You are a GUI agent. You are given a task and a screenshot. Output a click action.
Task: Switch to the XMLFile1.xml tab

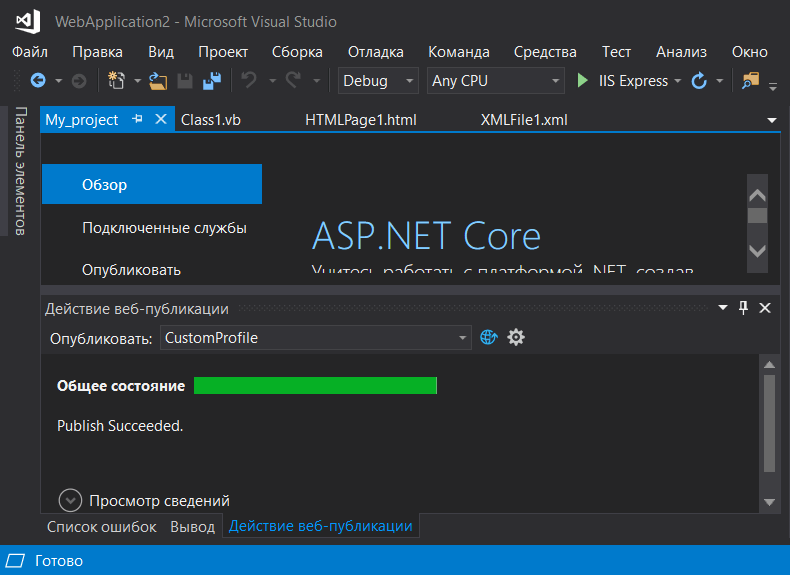[x=524, y=120]
